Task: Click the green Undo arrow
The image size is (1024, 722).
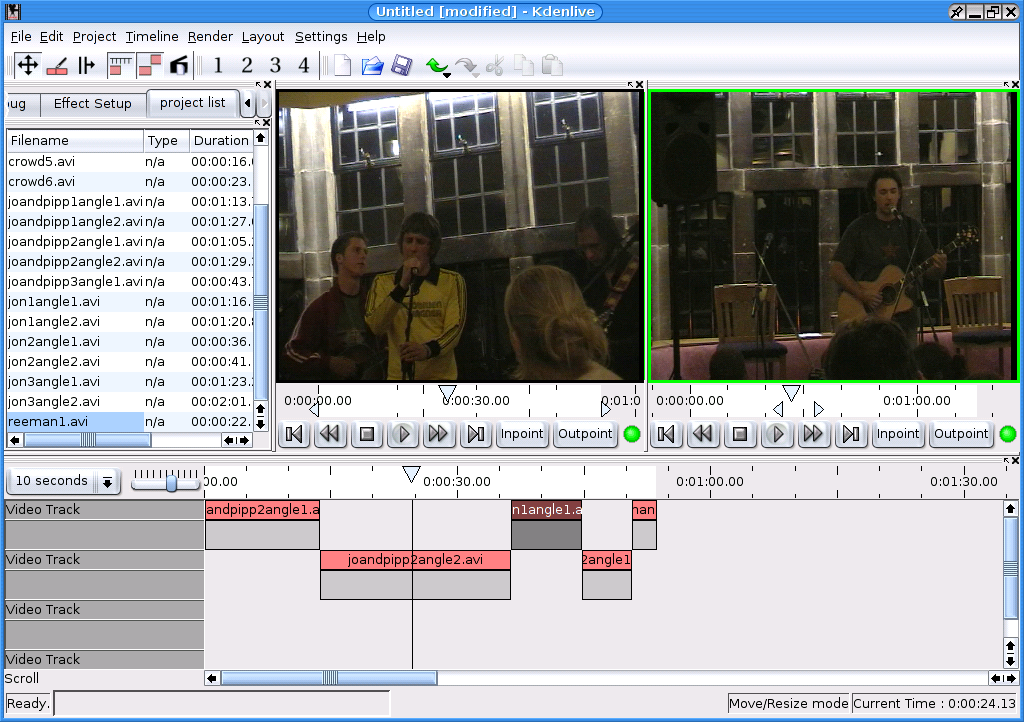Action: [434, 66]
